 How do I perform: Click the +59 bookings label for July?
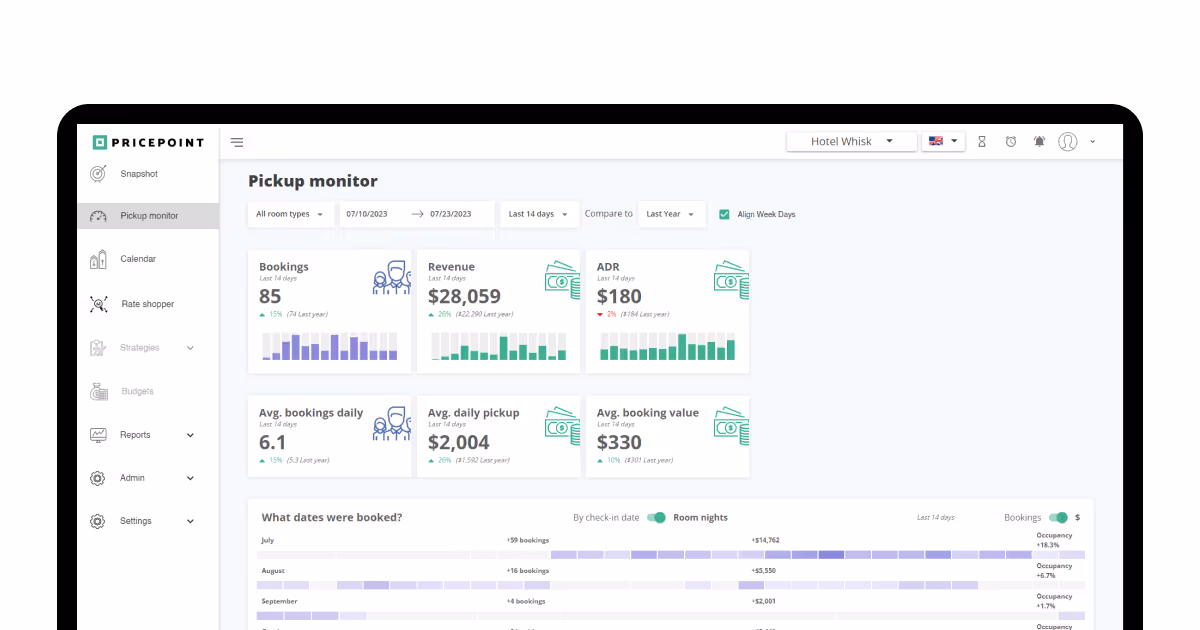528,540
